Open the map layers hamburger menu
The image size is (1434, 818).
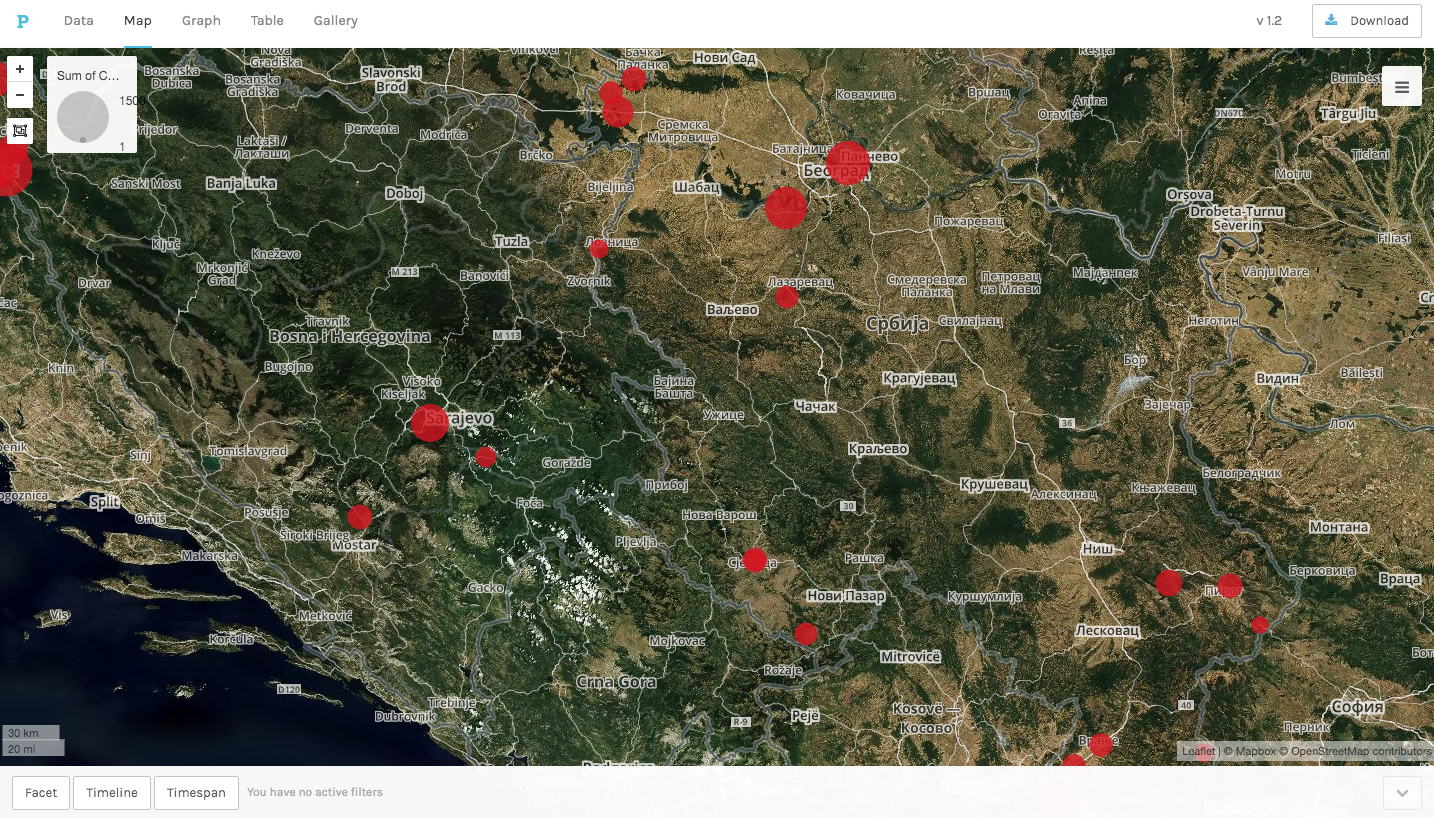[x=1402, y=87]
